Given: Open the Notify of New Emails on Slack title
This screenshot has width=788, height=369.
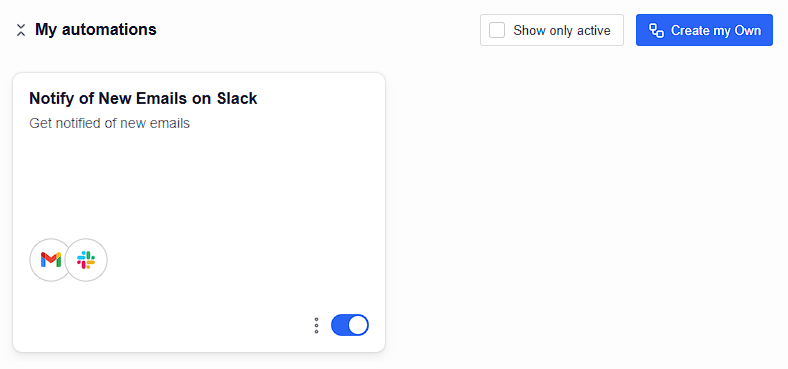Looking at the screenshot, I should click(143, 99).
